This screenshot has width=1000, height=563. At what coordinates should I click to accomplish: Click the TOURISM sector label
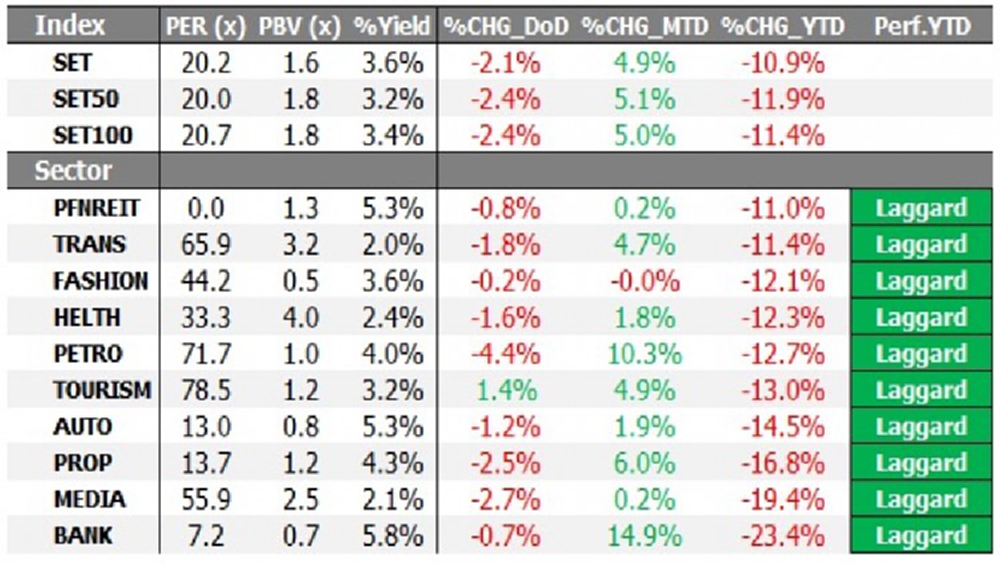[103, 390]
